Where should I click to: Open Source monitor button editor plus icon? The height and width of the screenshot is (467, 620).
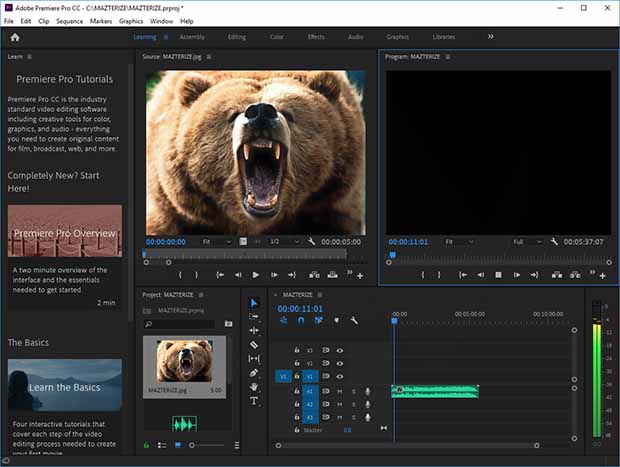click(x=360, y=276)
